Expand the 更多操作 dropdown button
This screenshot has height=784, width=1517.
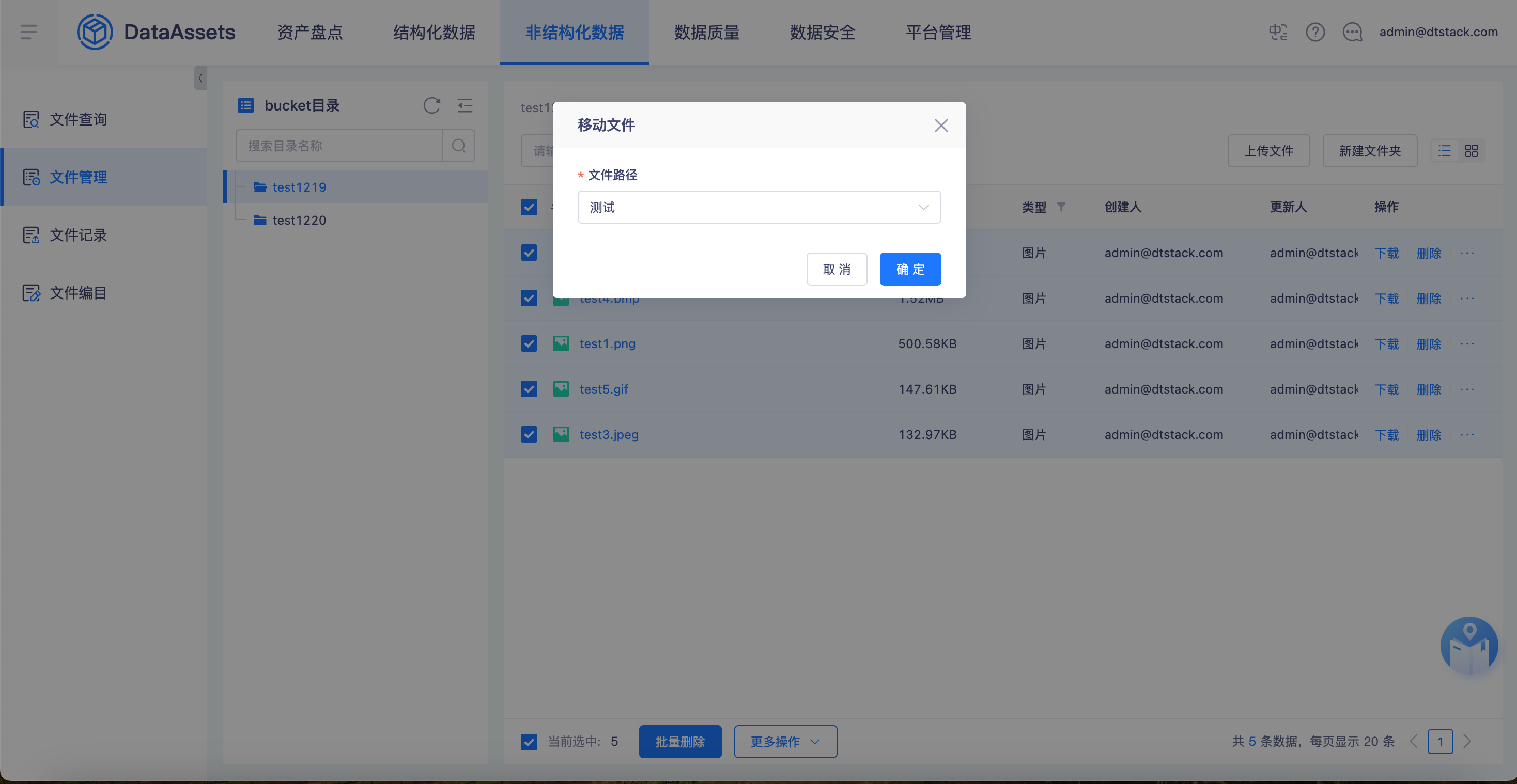(x=785, y=742)
